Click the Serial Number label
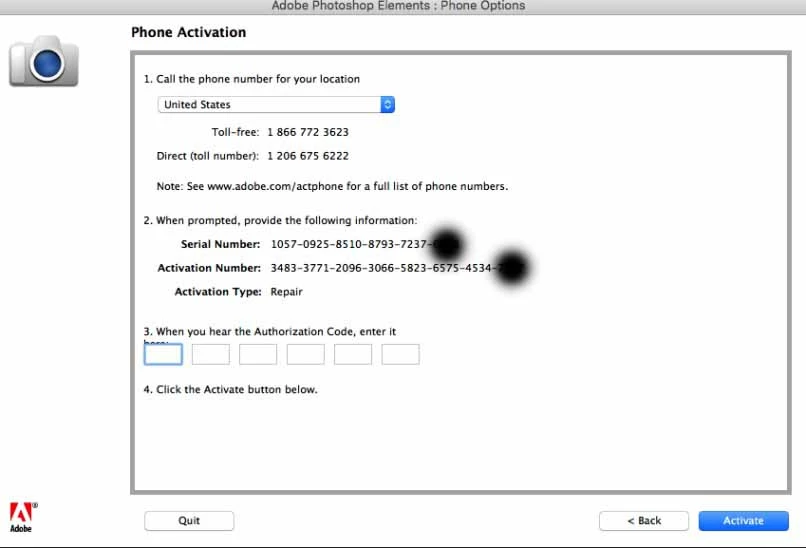 tap(221, 244)
